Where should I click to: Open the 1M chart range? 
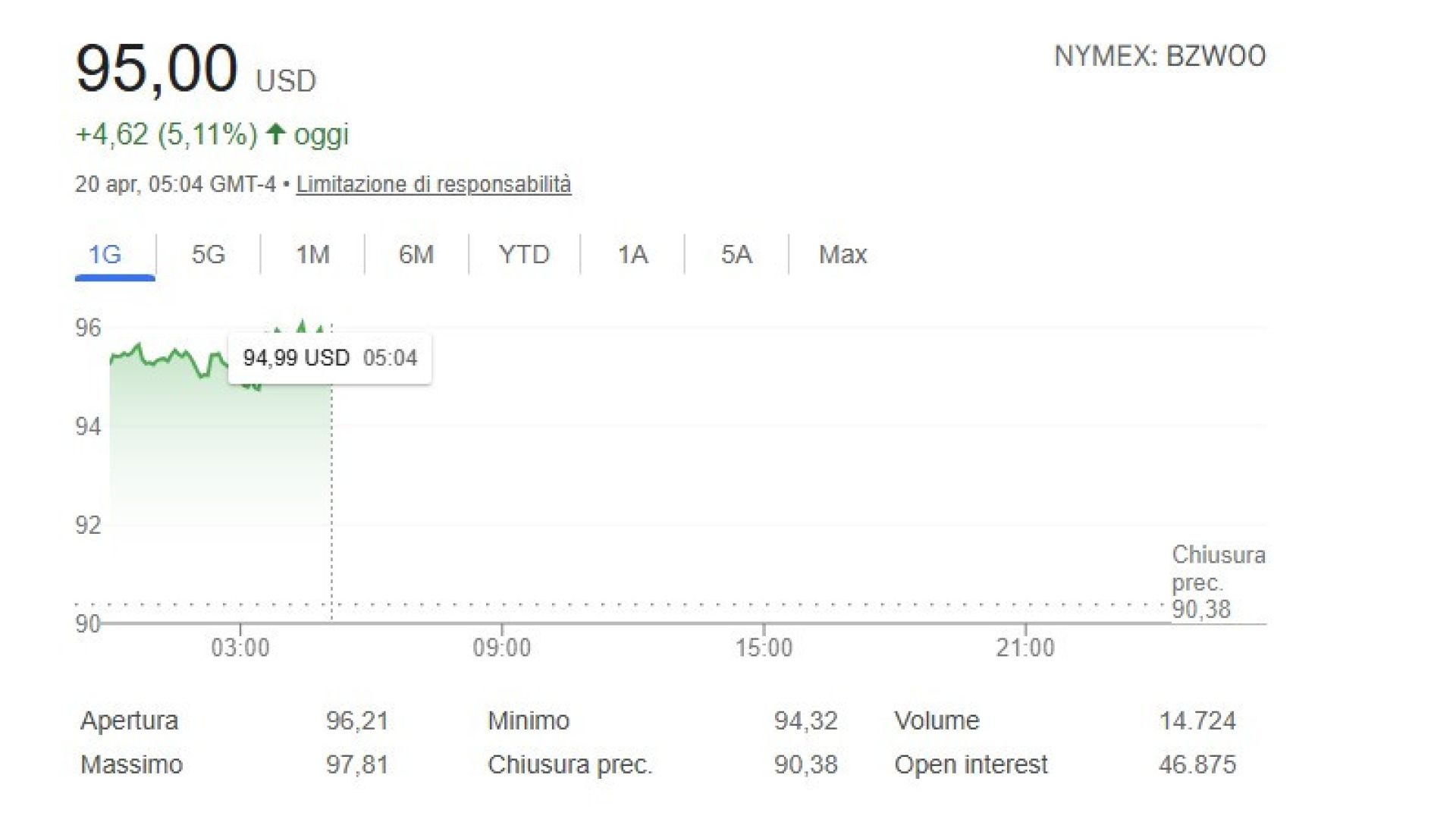312,255
